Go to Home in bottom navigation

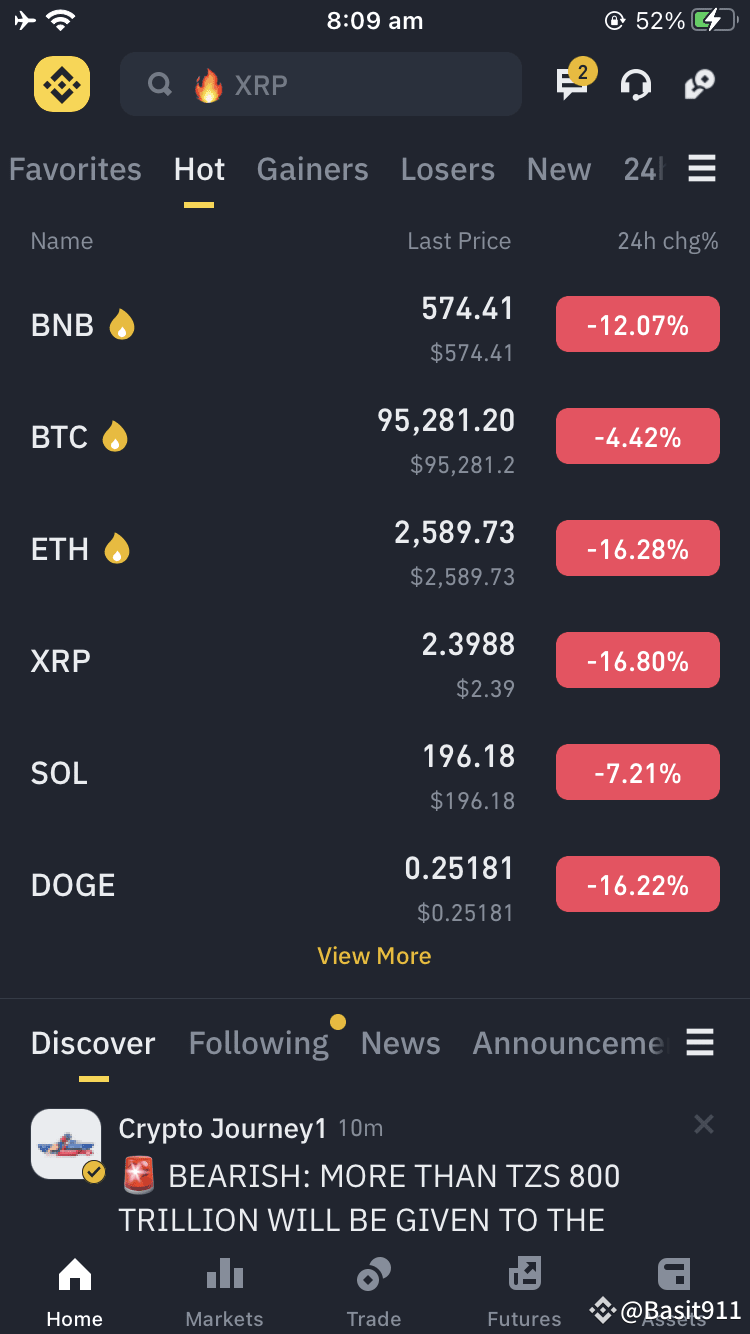pyautogui.click(x=75, y=1293)
